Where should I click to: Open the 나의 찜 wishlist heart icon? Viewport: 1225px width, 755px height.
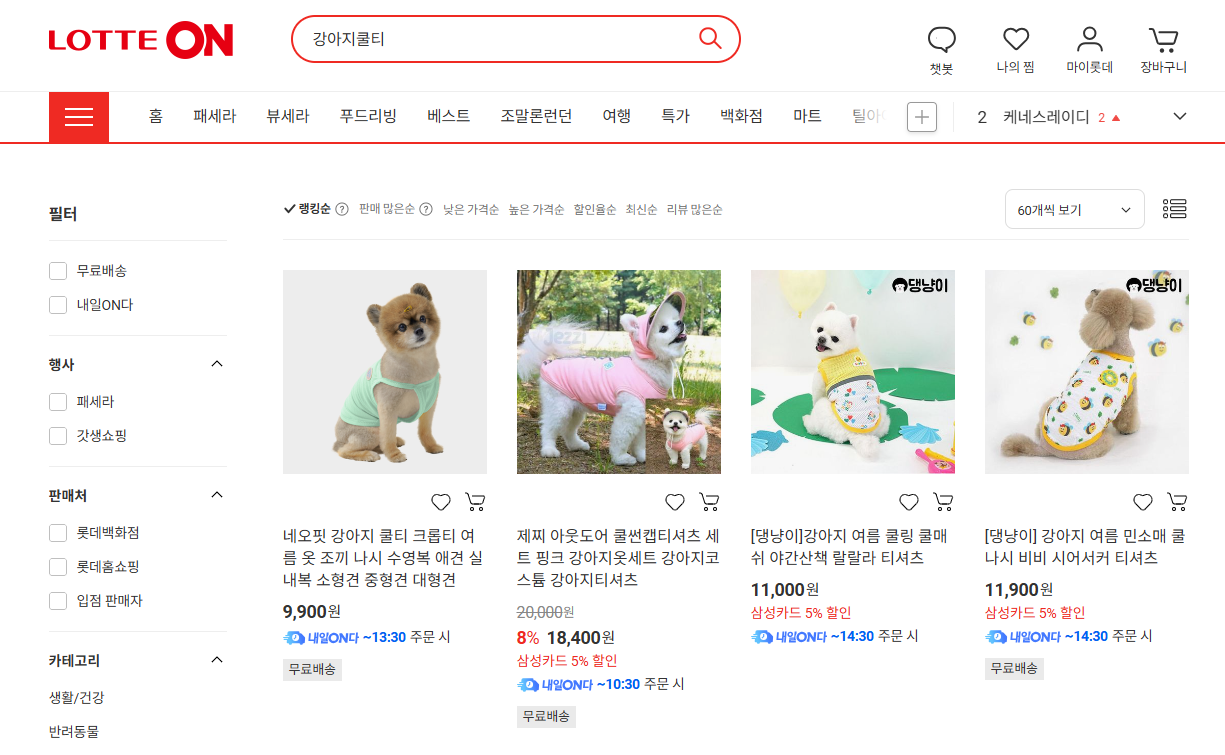[x=1015, y=40]
